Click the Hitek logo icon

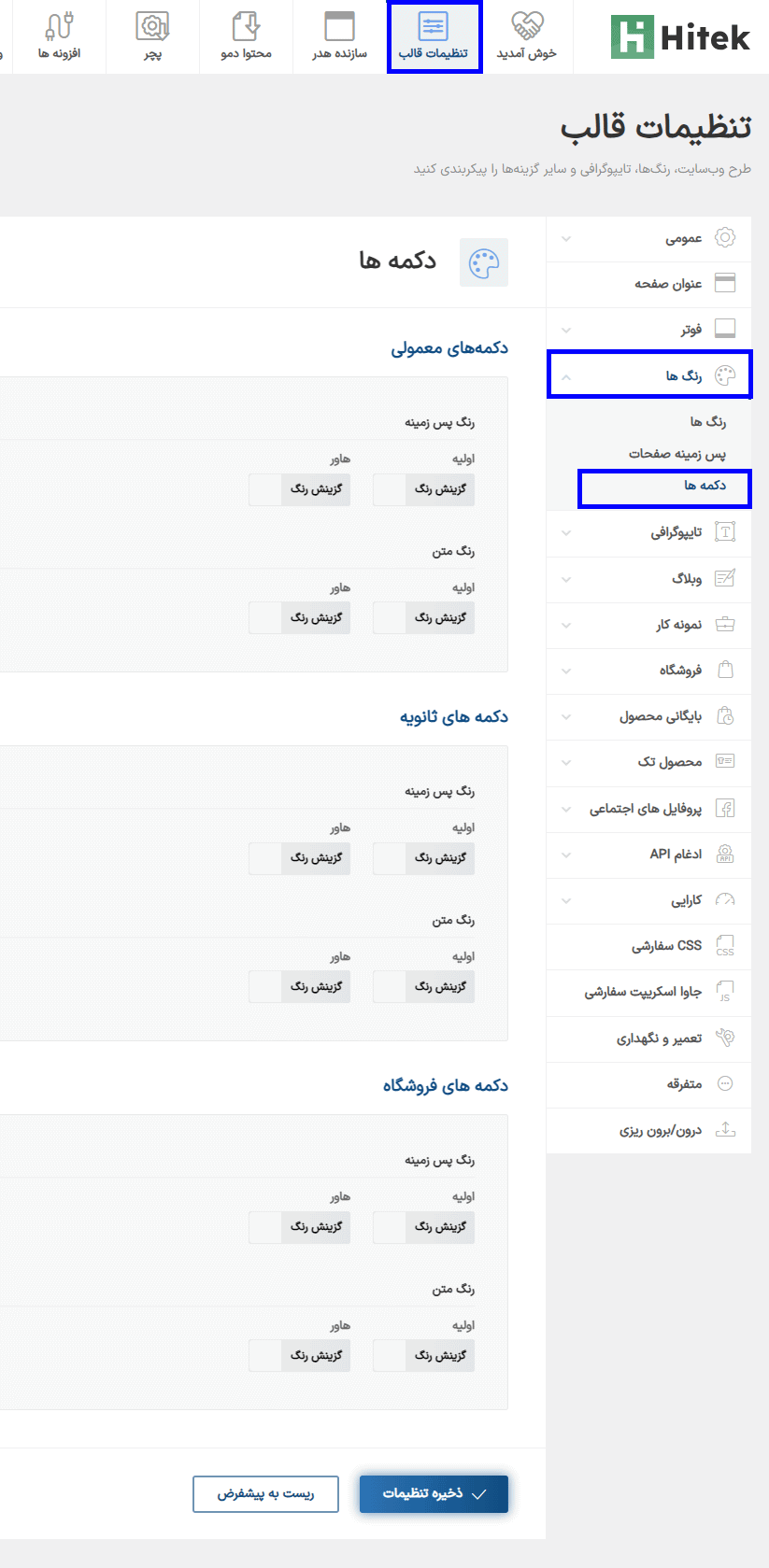pyautogui.click(x=633, y=37)
